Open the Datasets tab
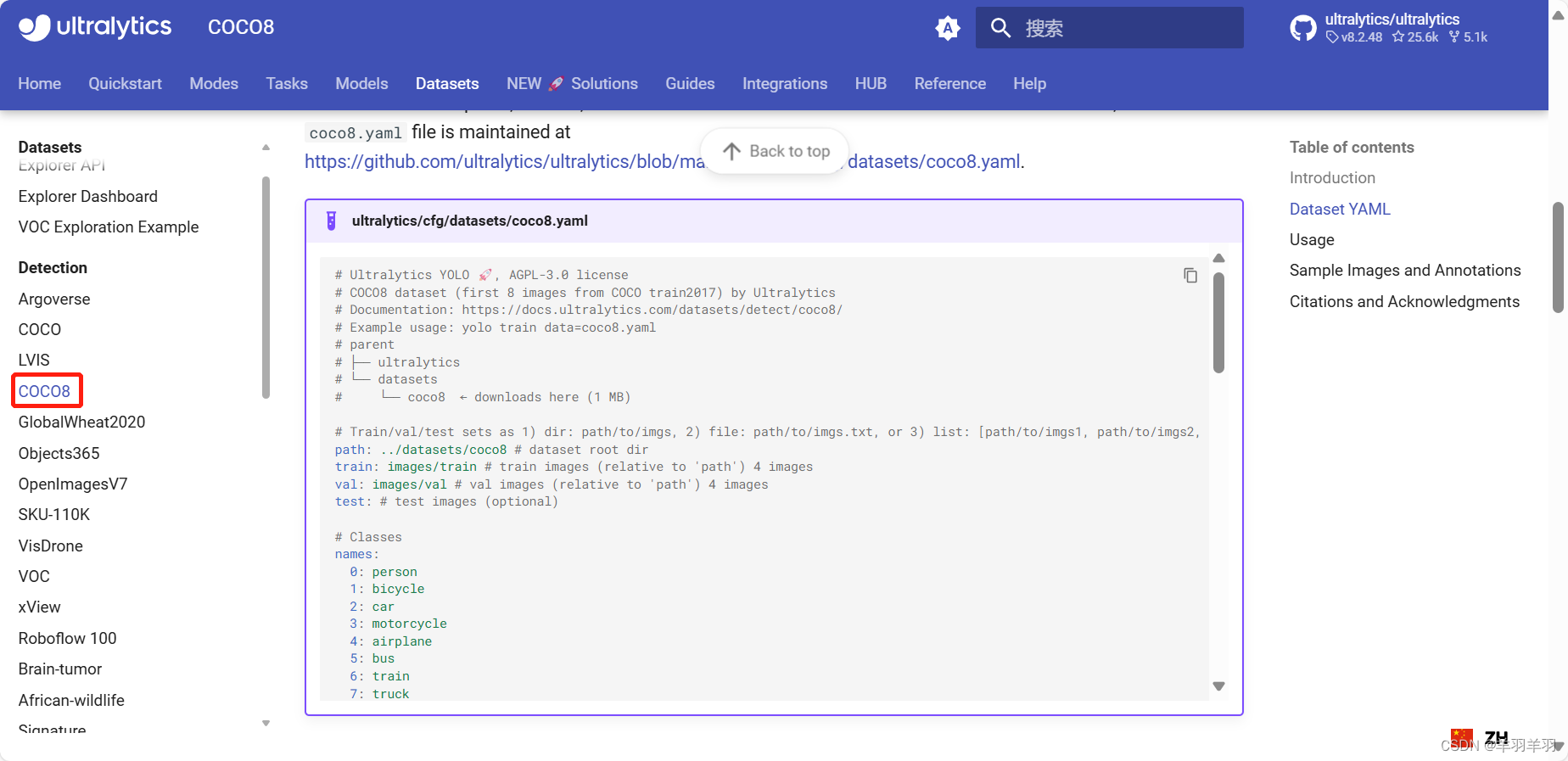Viewport: 1568px width, 761px height. [447, 84]
